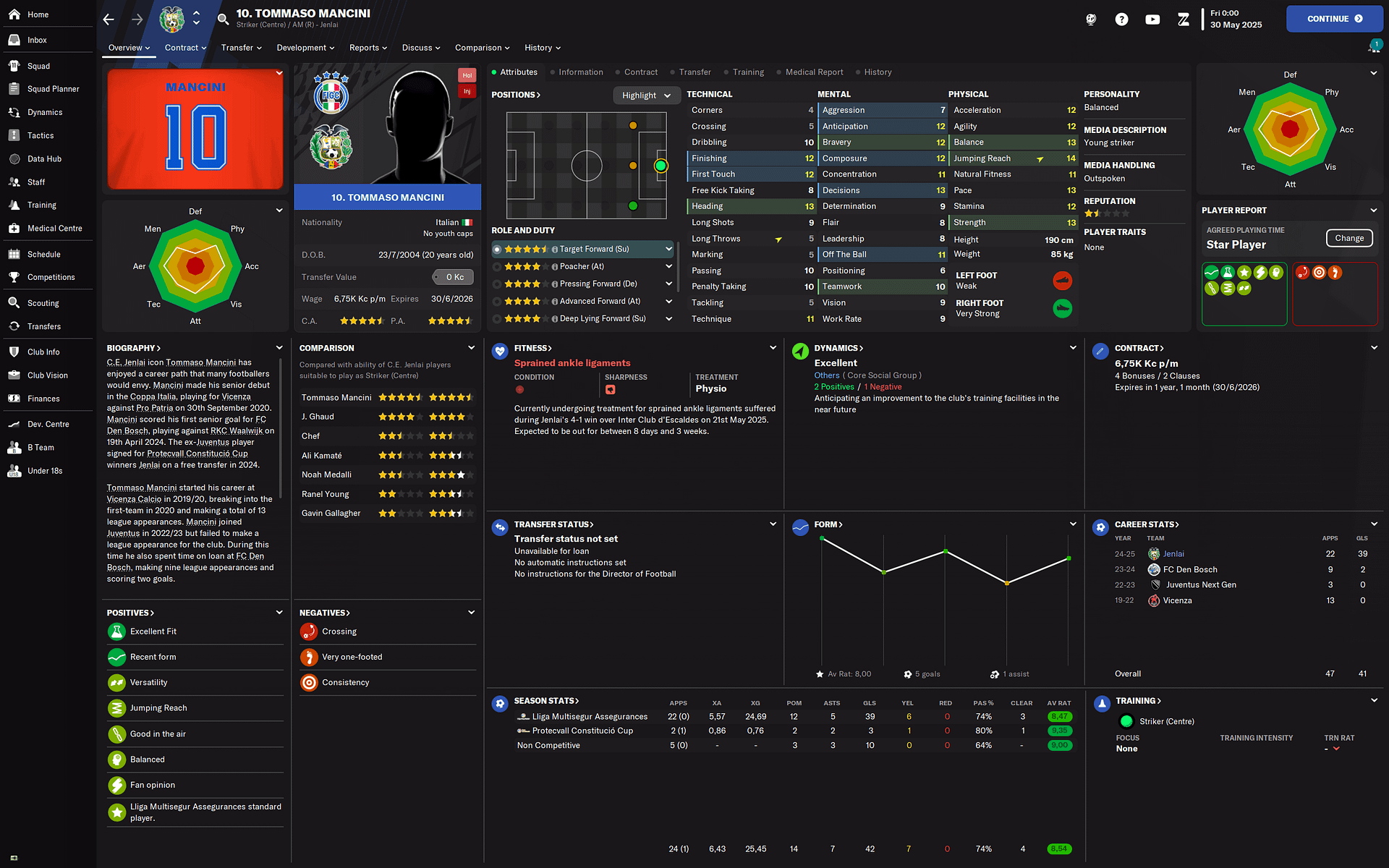Expand Target Forward (Su) role chevron
The width and height of the screenshot is (1389, 868).
[668, 249]
